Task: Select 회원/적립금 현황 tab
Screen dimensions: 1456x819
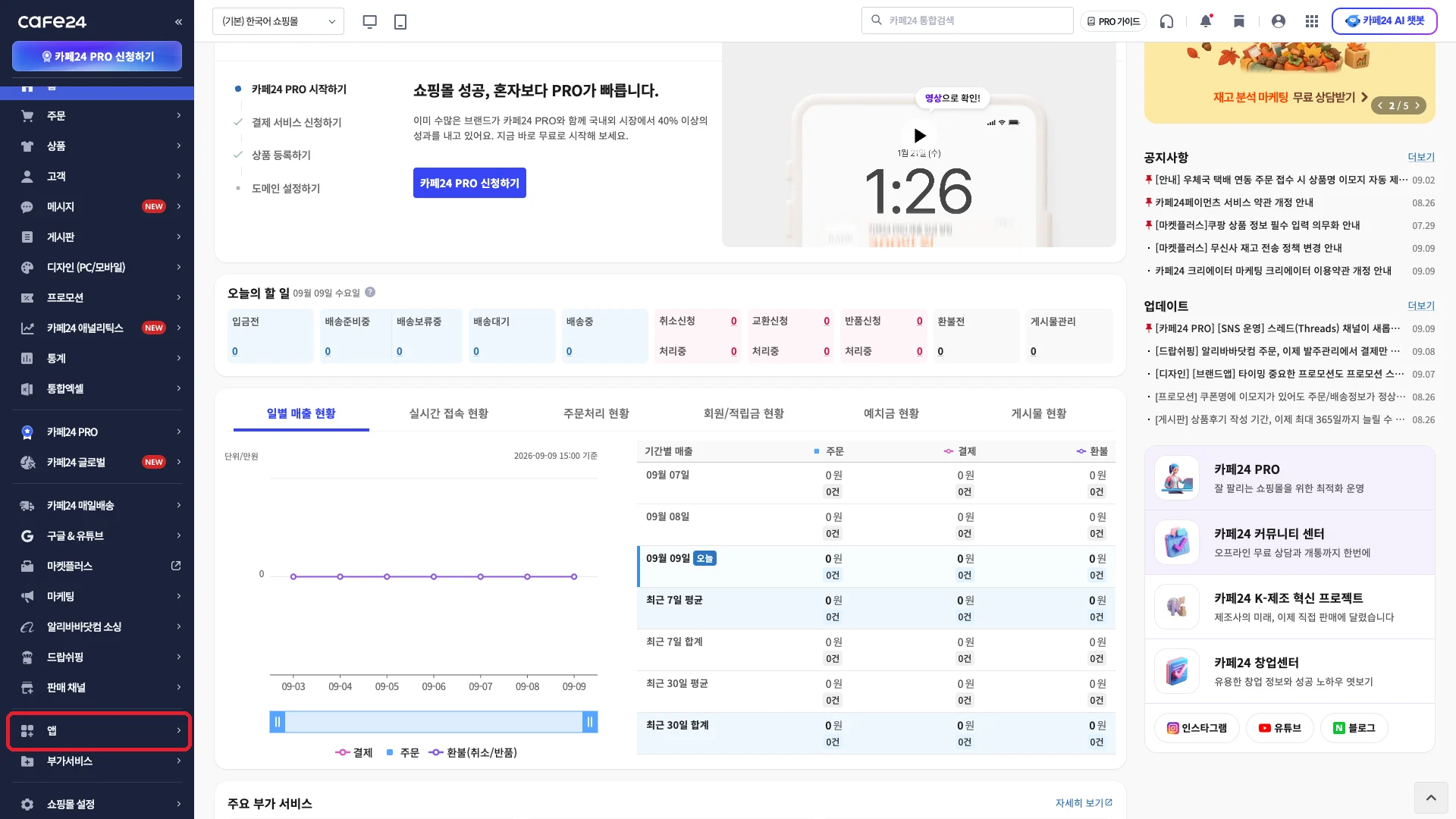Action: (743, 413)
